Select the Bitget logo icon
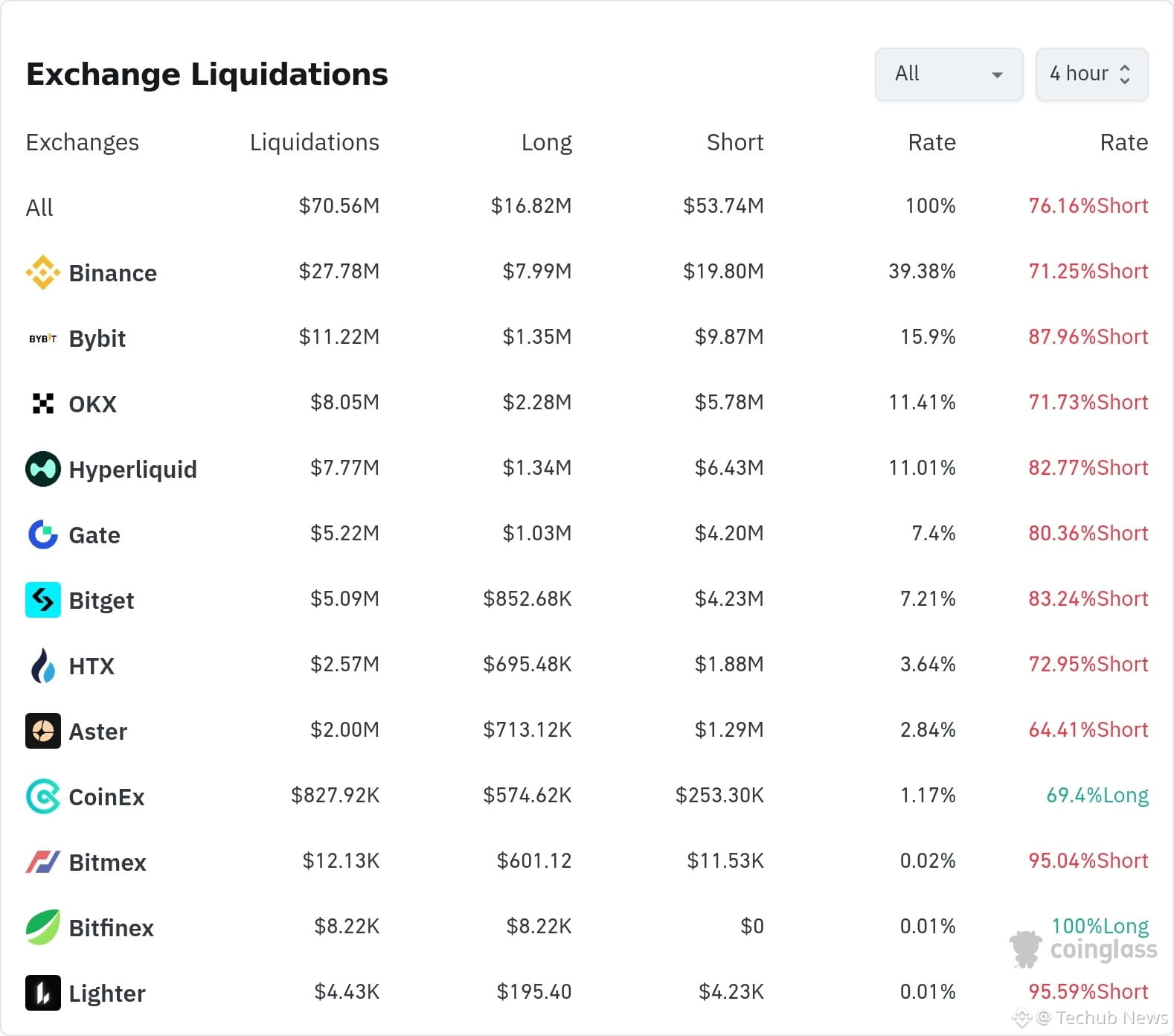Image resolution: width=1174 pixels, height=1036 pixels. (x=43, y=600)
